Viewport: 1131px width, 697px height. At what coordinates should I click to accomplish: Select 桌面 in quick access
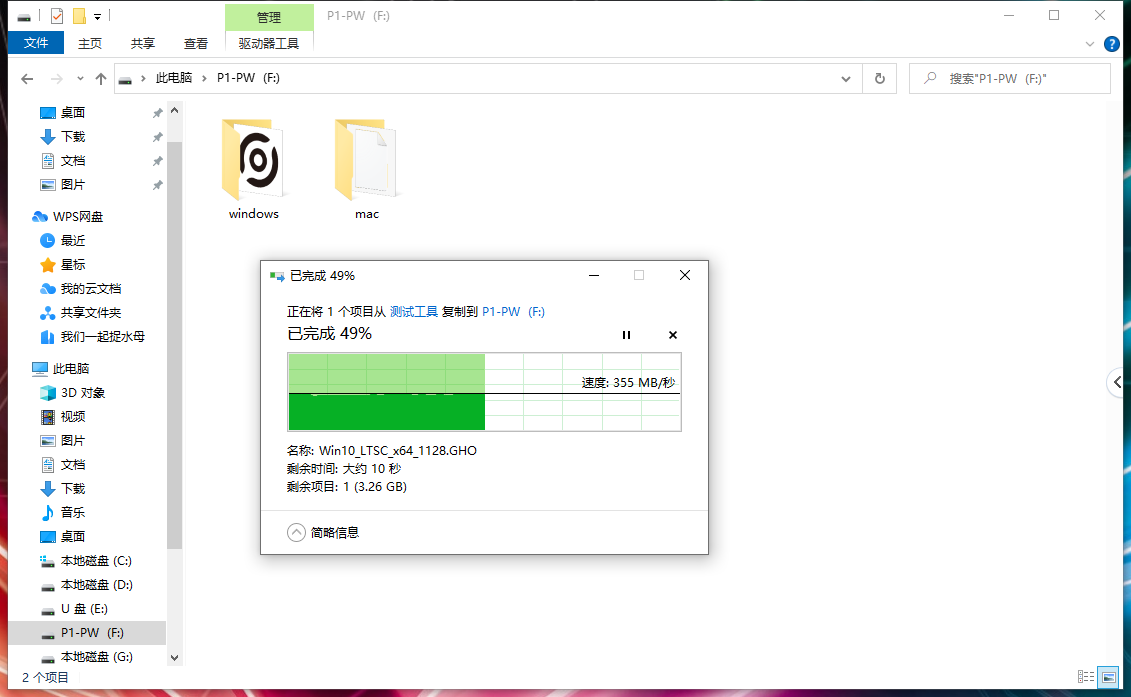[73, 113]
